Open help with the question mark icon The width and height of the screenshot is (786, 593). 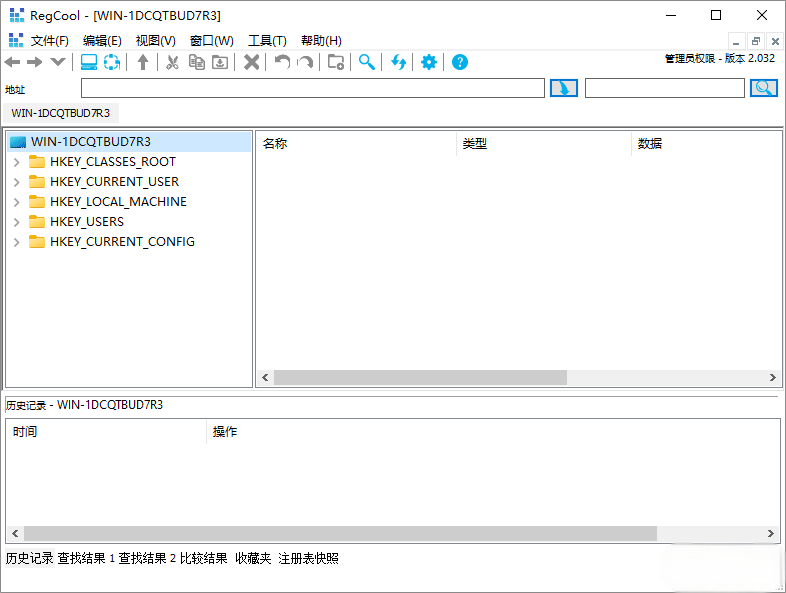coord(460,62)
